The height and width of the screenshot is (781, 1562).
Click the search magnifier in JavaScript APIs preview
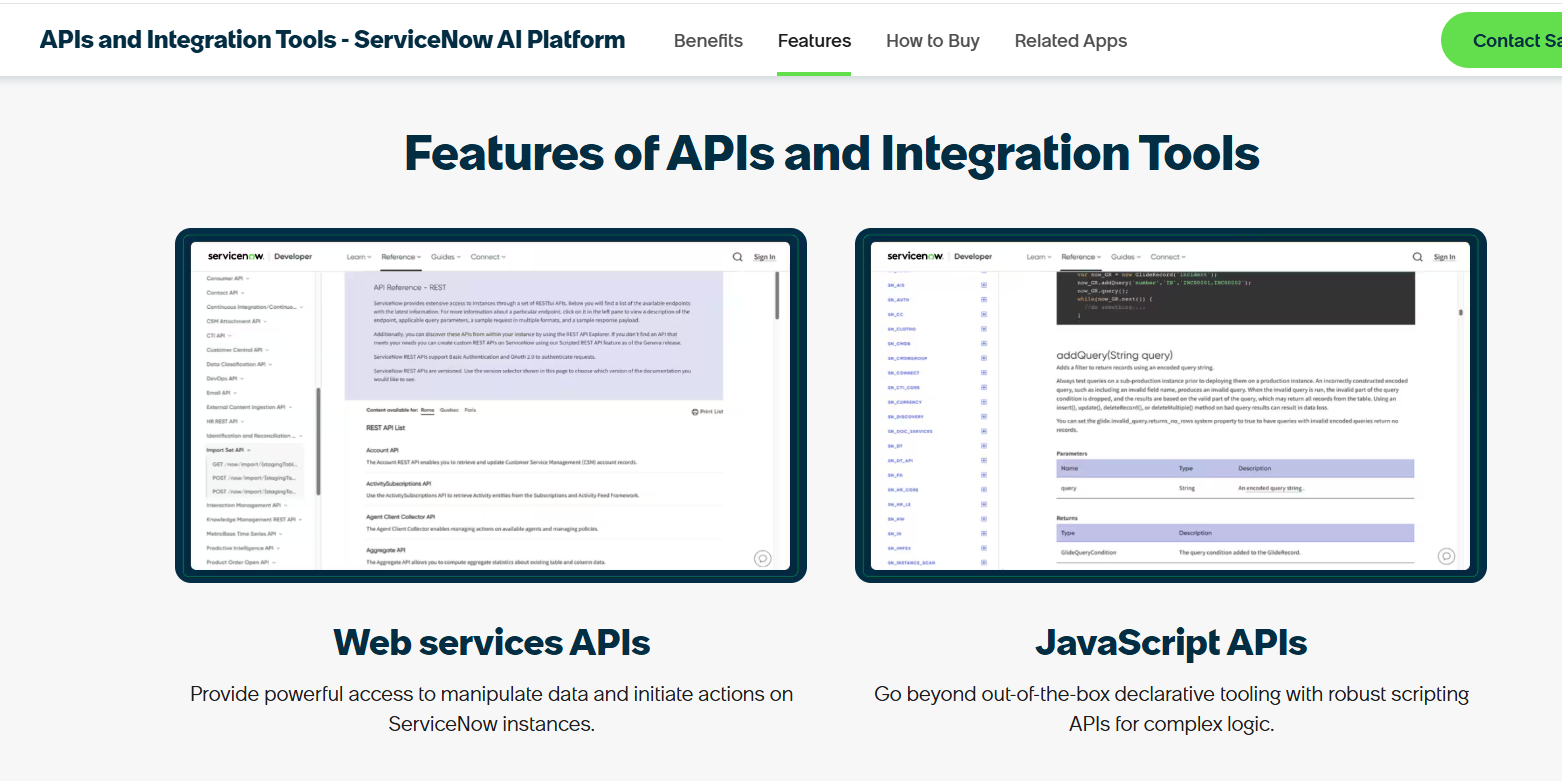pyautogui.click(x=1418, y=257)
